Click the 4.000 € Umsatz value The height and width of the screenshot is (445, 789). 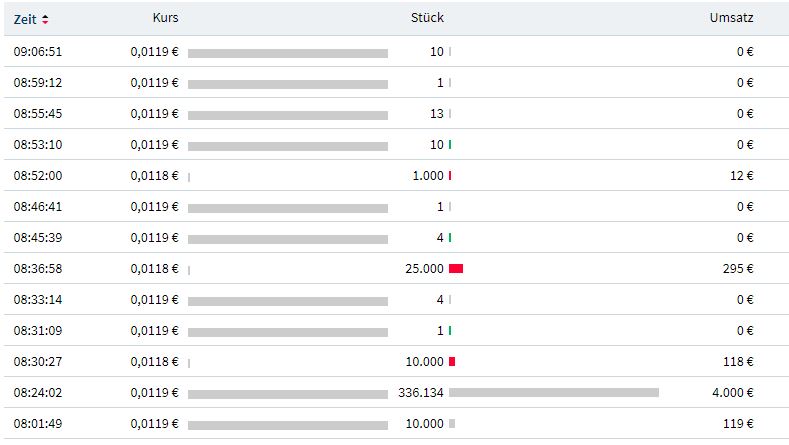(x=733, y=393)
